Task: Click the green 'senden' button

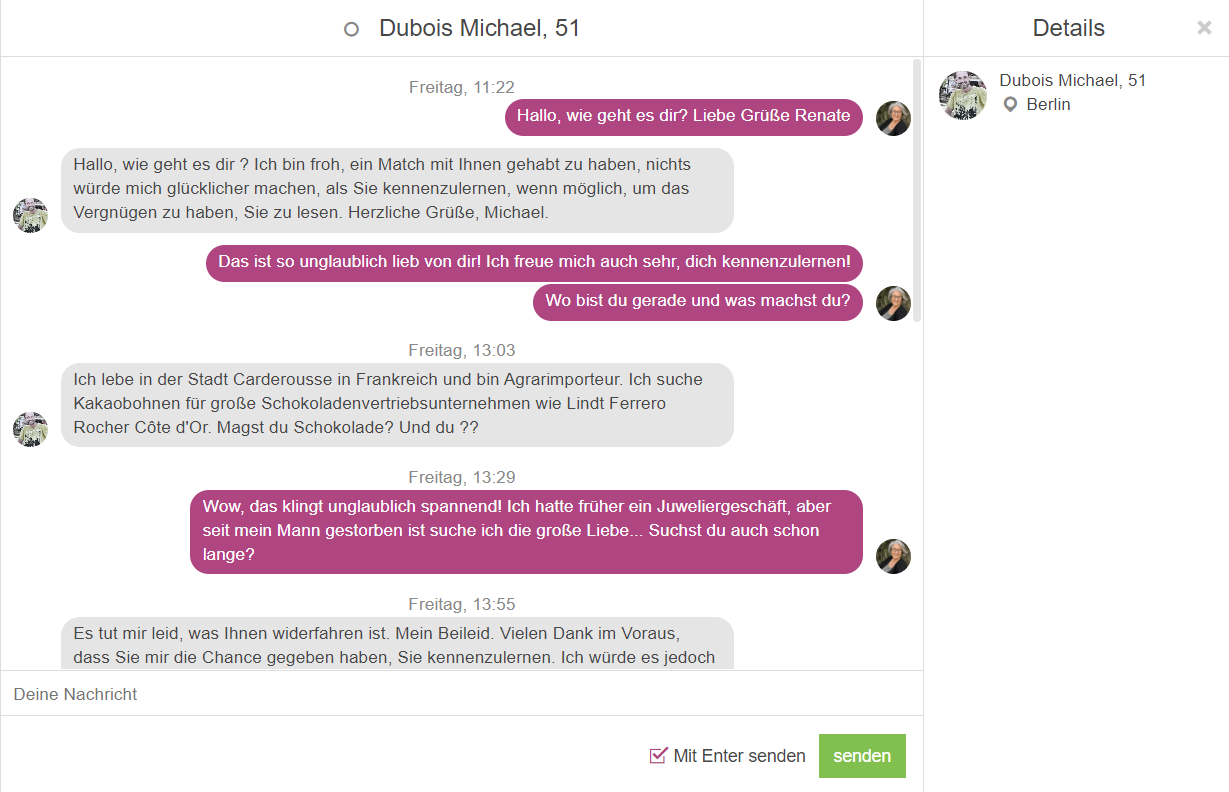Action: (x=862, y=756)
